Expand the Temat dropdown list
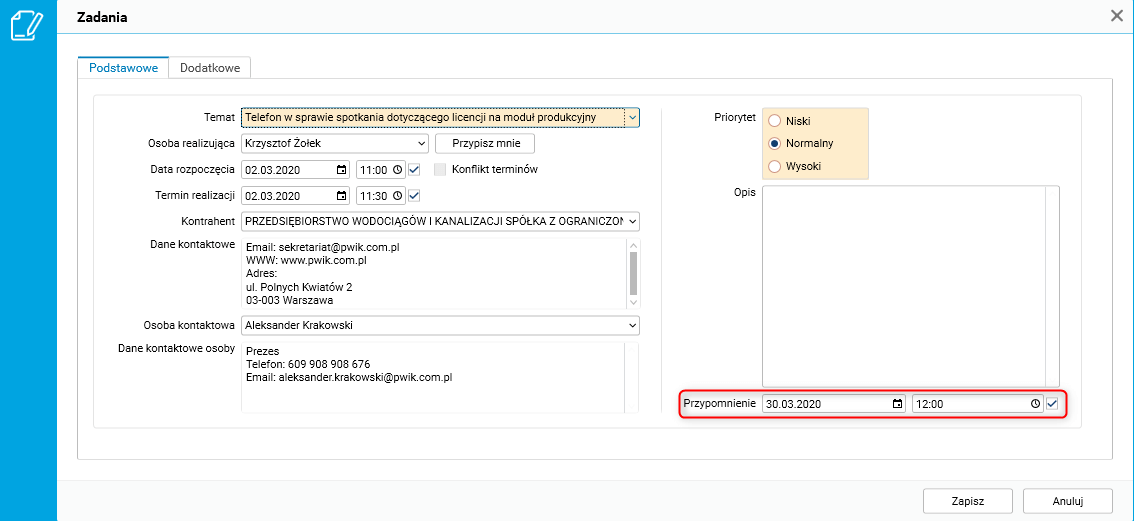The height and width of the screenshot is (521, 1134). pos(632,118)
